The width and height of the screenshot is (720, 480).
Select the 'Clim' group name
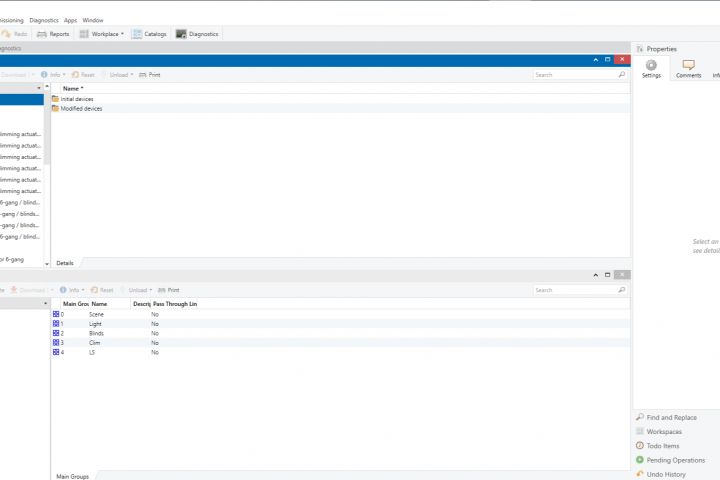coord(95,343)
